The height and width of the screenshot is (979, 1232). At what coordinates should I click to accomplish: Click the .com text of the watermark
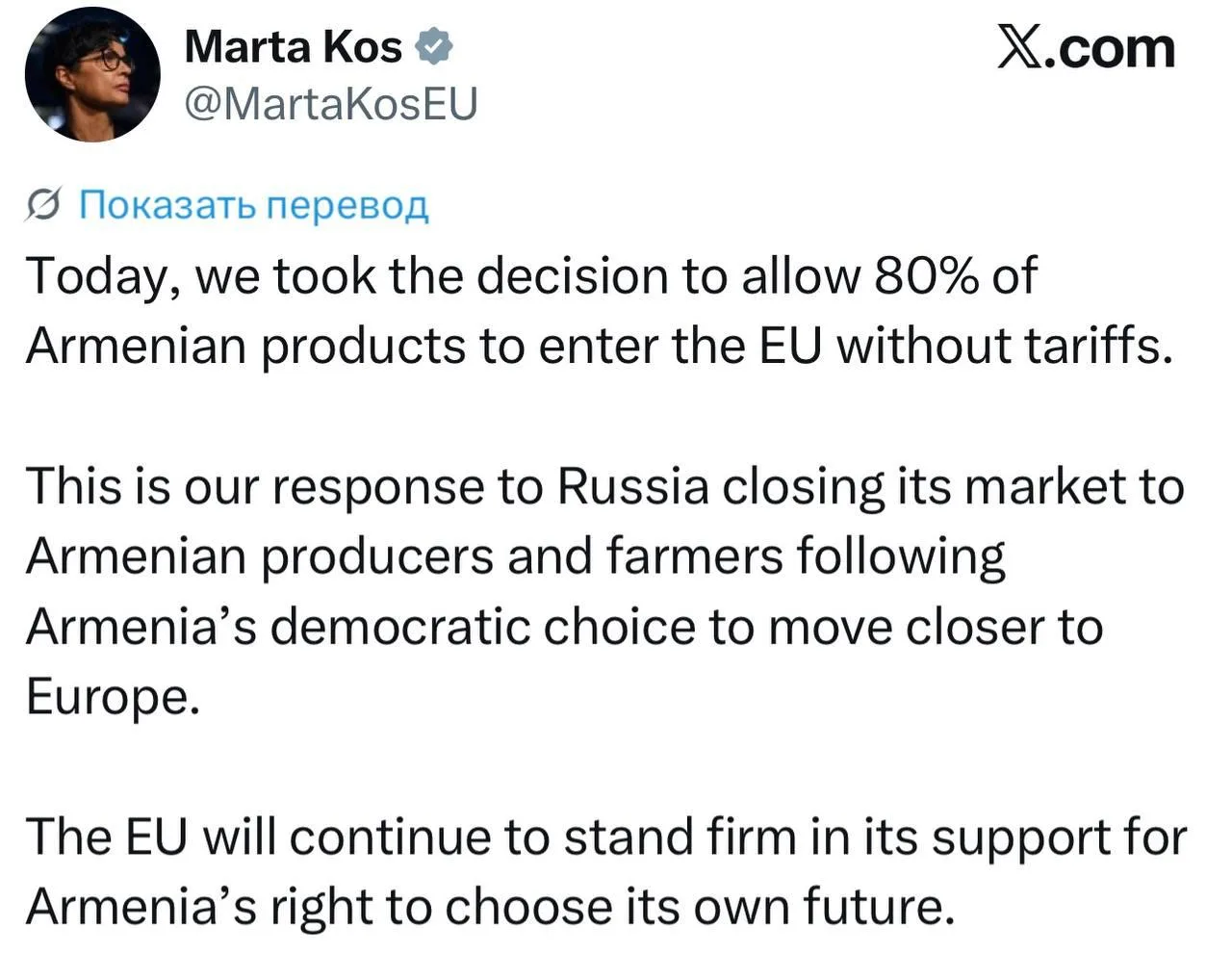[x=1111, y=48]
